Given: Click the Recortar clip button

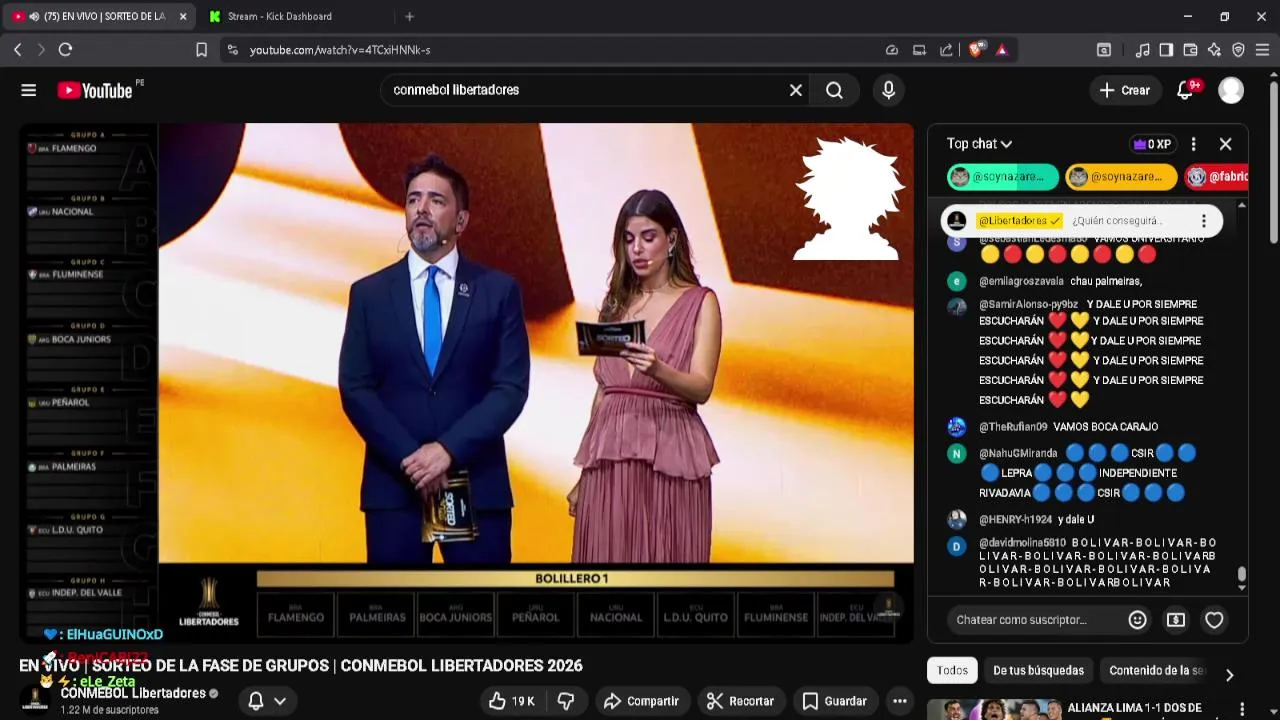Looking at the screenshot, I should tap(740, 701).
